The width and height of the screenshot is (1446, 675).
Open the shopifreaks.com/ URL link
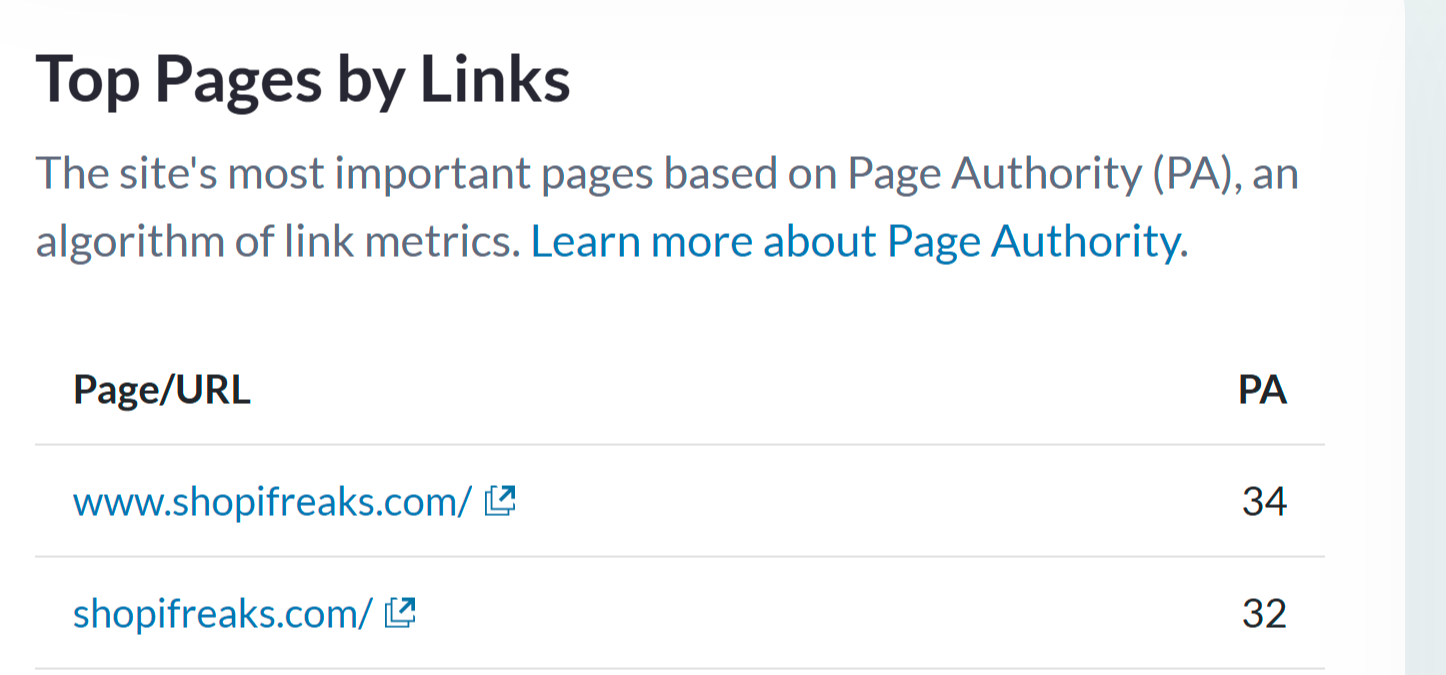coord(222,613)
